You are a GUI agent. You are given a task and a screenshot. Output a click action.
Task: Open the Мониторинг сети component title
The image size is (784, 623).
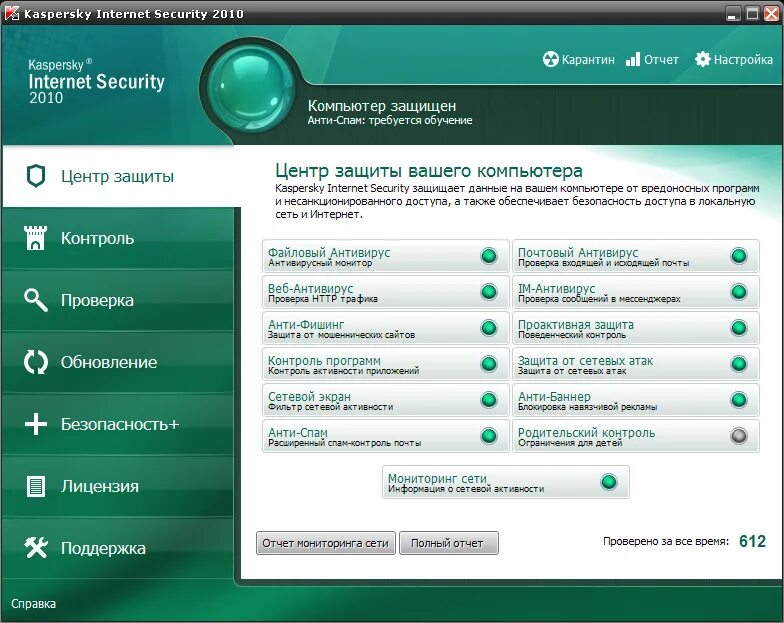[x=438, y=478]
